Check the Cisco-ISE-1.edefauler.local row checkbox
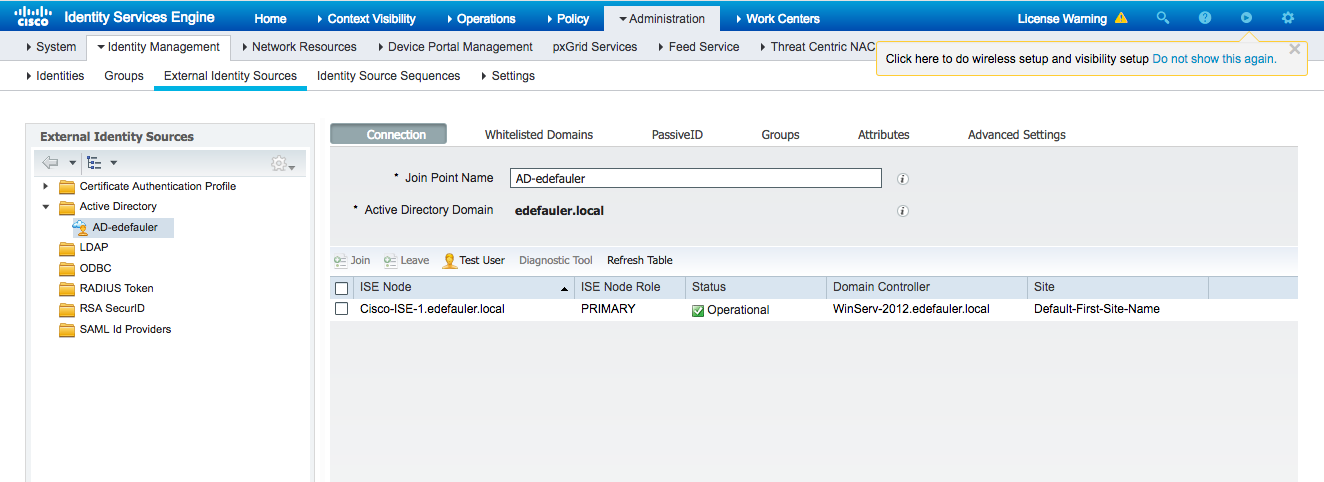Screen dimensions: 1324x482 [341, 309]
